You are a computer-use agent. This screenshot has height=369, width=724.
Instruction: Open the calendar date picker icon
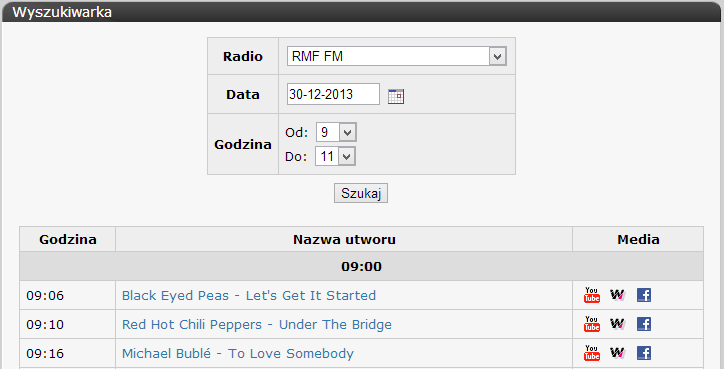(396, 96)
